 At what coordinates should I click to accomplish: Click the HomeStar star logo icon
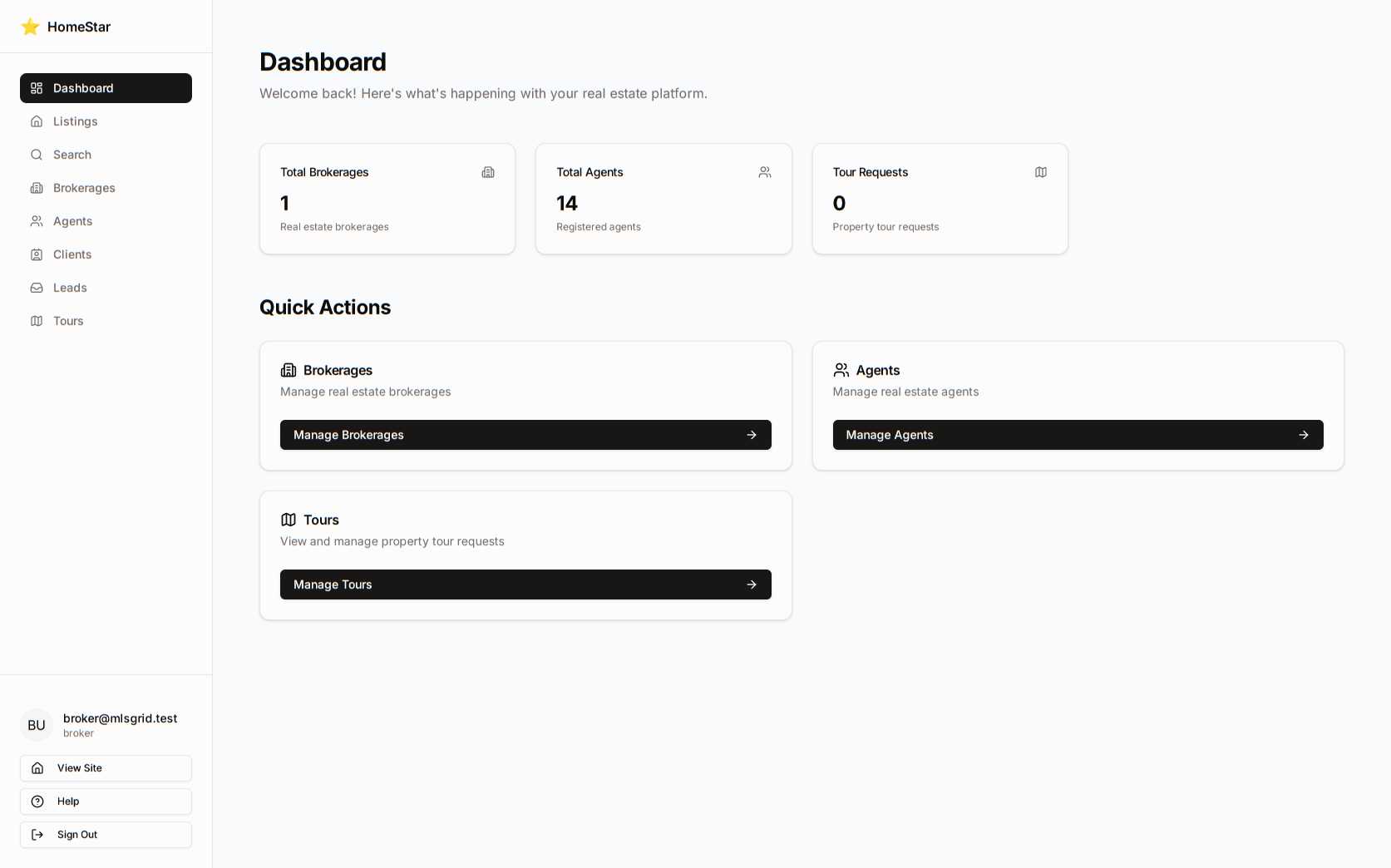click(31, 27)
